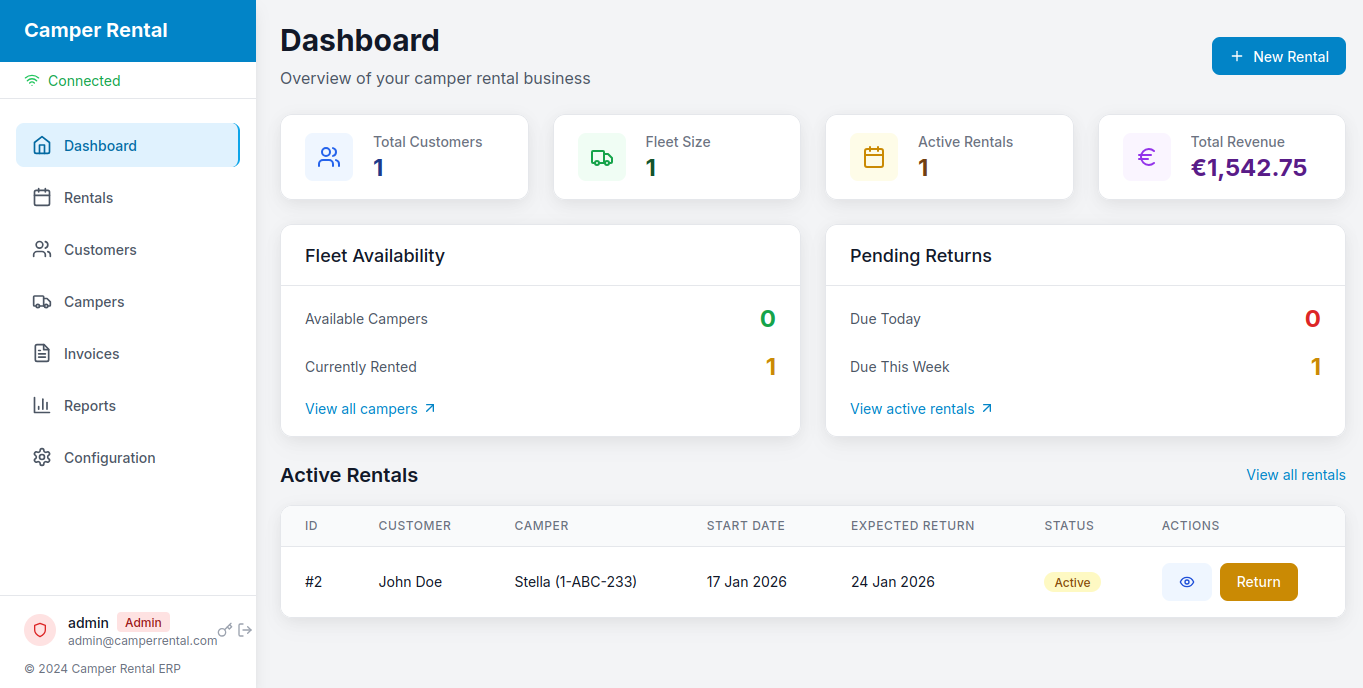This screenshot has height=688, width=1363.
Task: Click the green Connected wifi icon
Action: (x=32, y=81)
